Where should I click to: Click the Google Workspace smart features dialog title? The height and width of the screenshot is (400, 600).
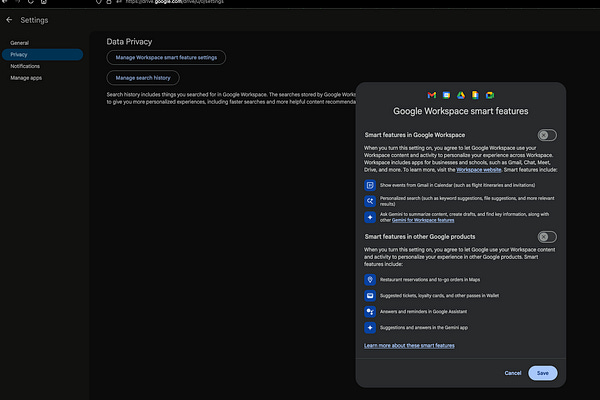pyautogui.click(x=460, y=111)
